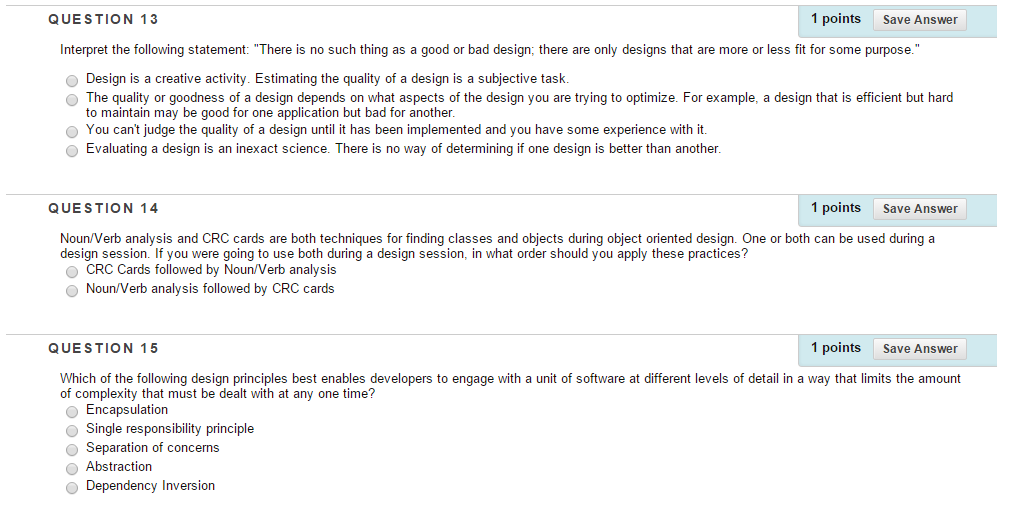
Task: Pick 'Evaluating a design is an inexact science'
Action: pyautogui.click(x=72, y=151)
